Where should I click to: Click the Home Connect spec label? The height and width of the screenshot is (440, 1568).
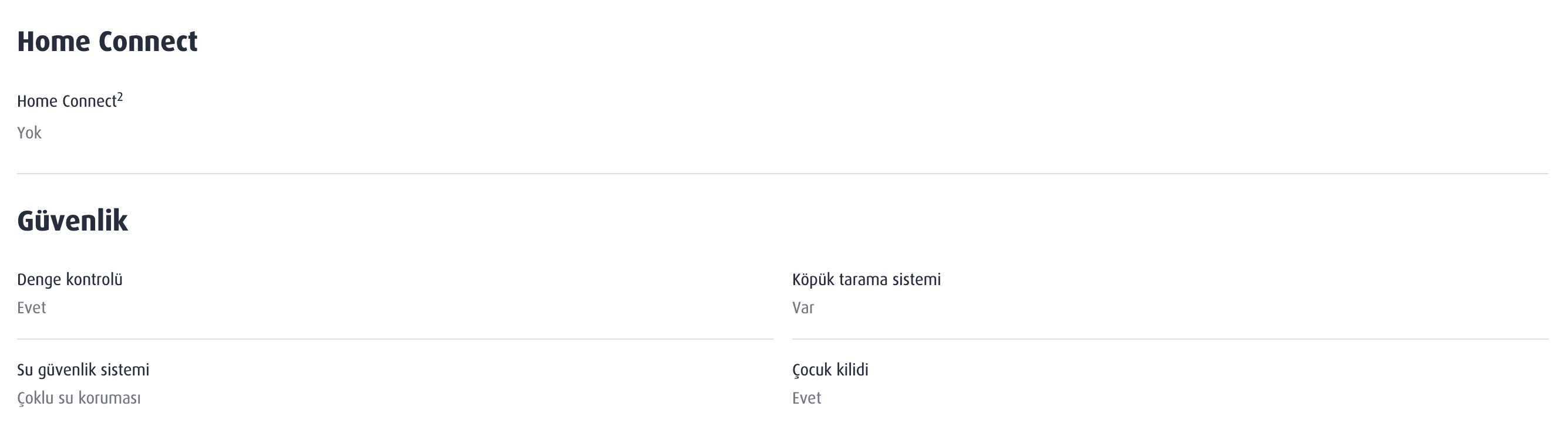point(67,101)
